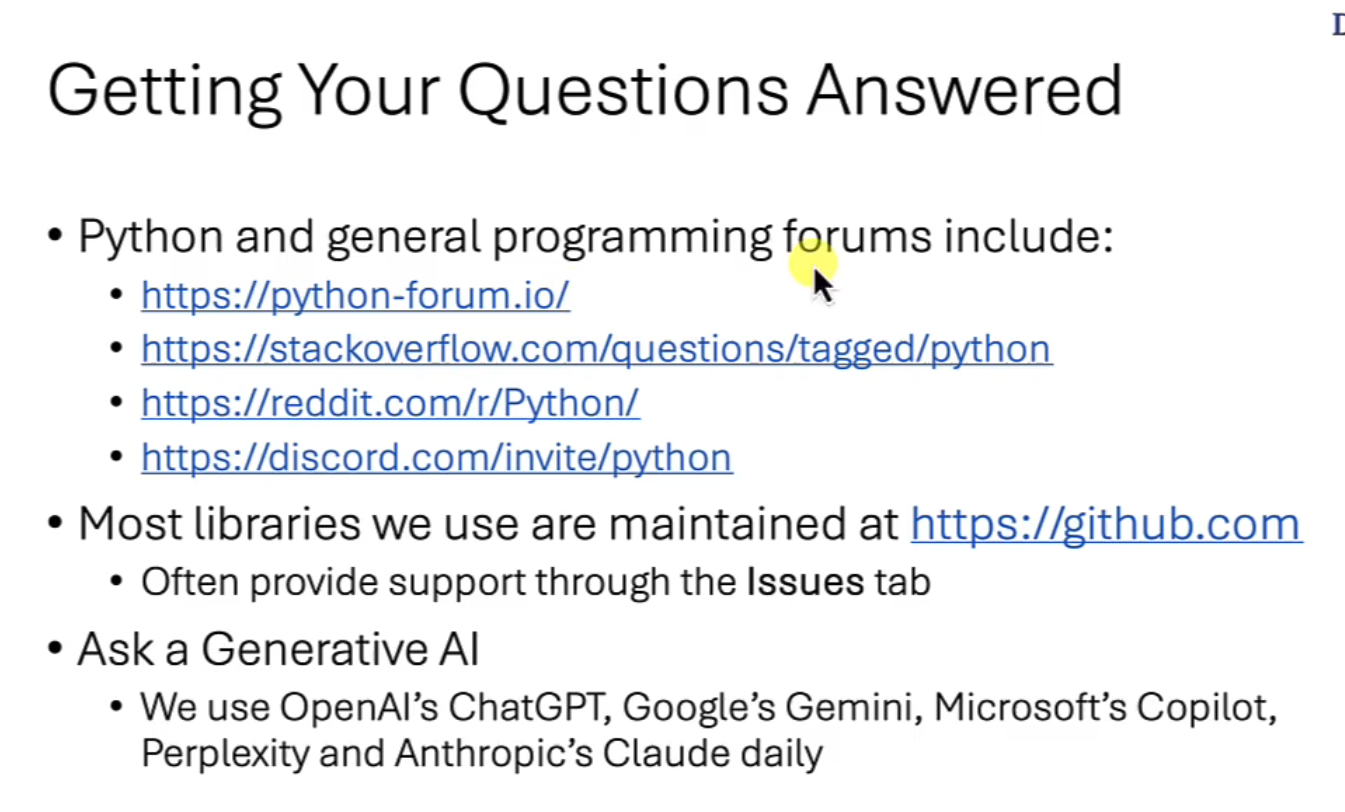The image size is (1345, 812).
Task: Visit the github.com link
Action: [x=1105, y=524]
